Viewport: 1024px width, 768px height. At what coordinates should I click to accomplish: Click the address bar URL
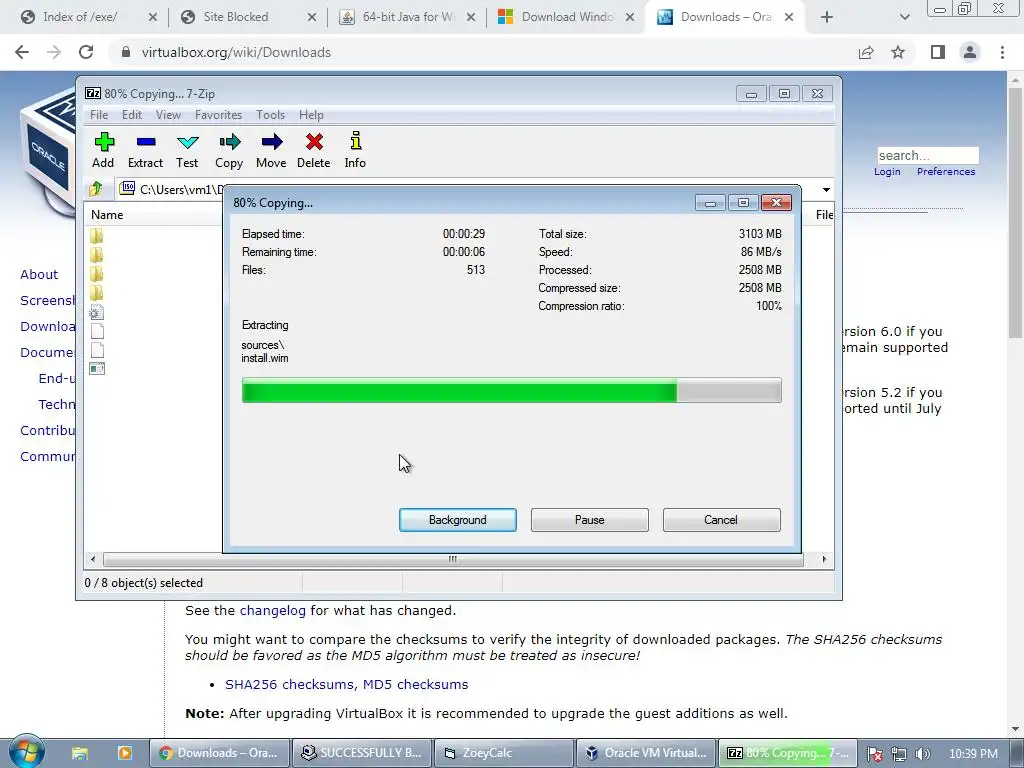[x=236, y=52]
